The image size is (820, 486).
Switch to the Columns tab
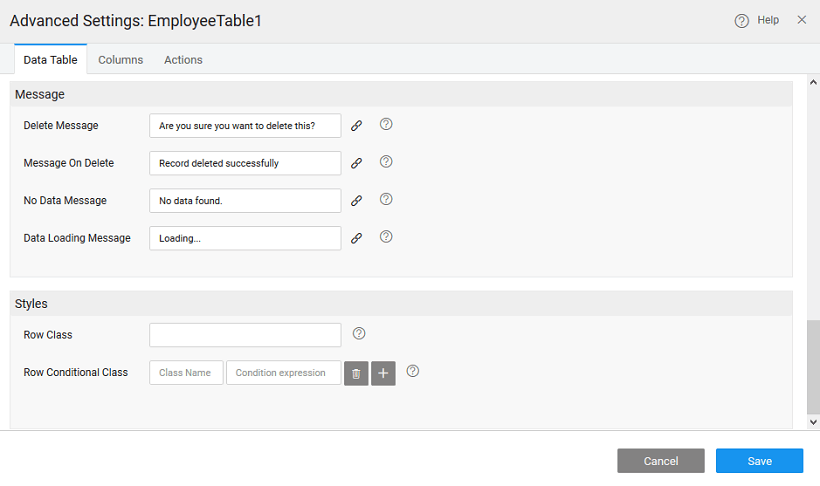[120, 60]
